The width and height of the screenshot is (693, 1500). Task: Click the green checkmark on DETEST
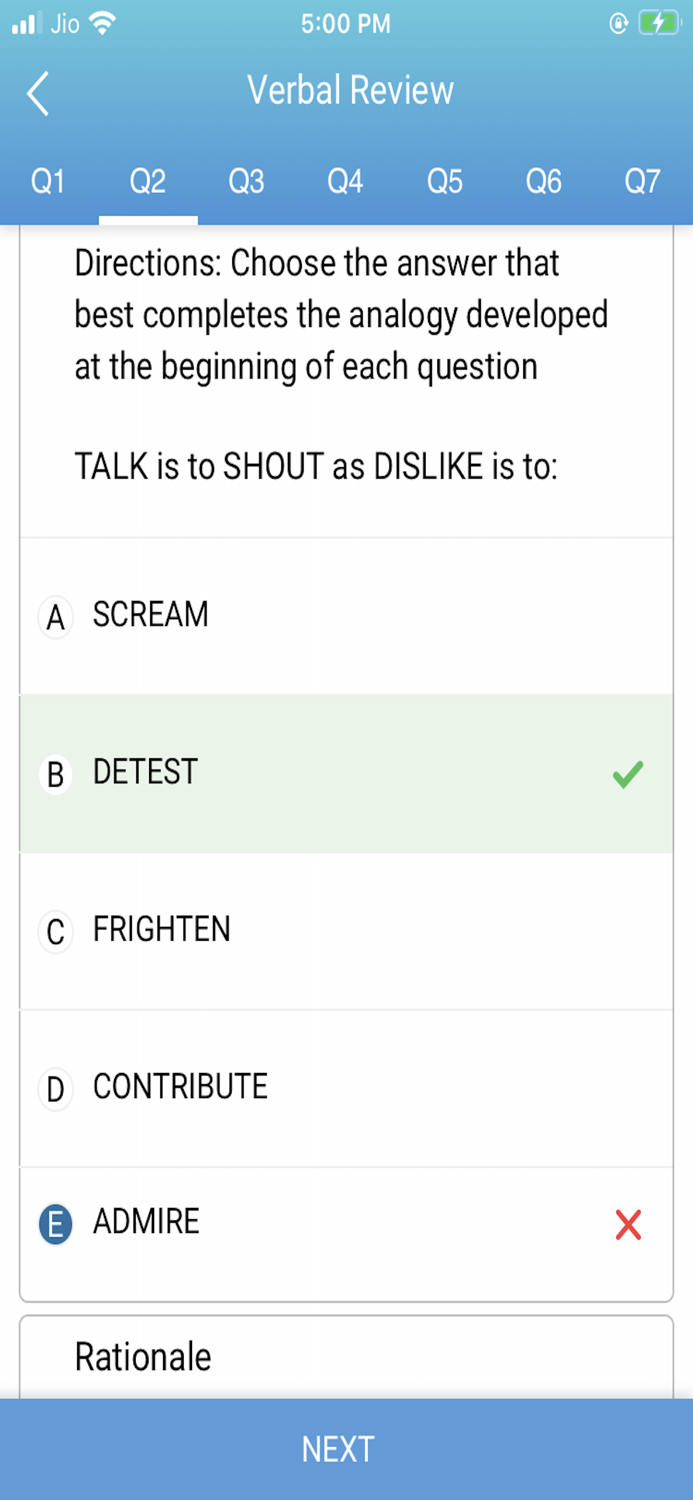628,774
